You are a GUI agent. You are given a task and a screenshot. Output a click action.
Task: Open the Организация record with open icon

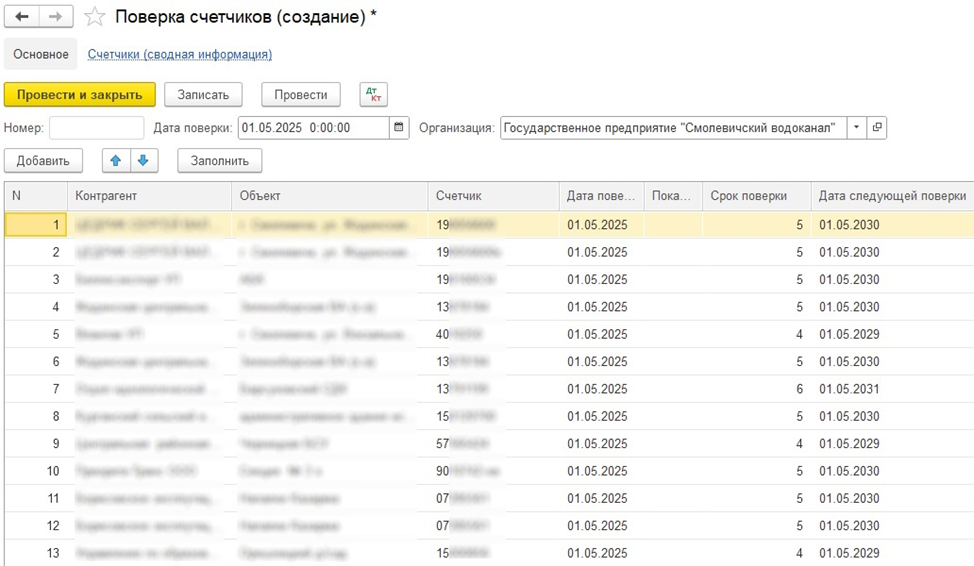[877, 128]
